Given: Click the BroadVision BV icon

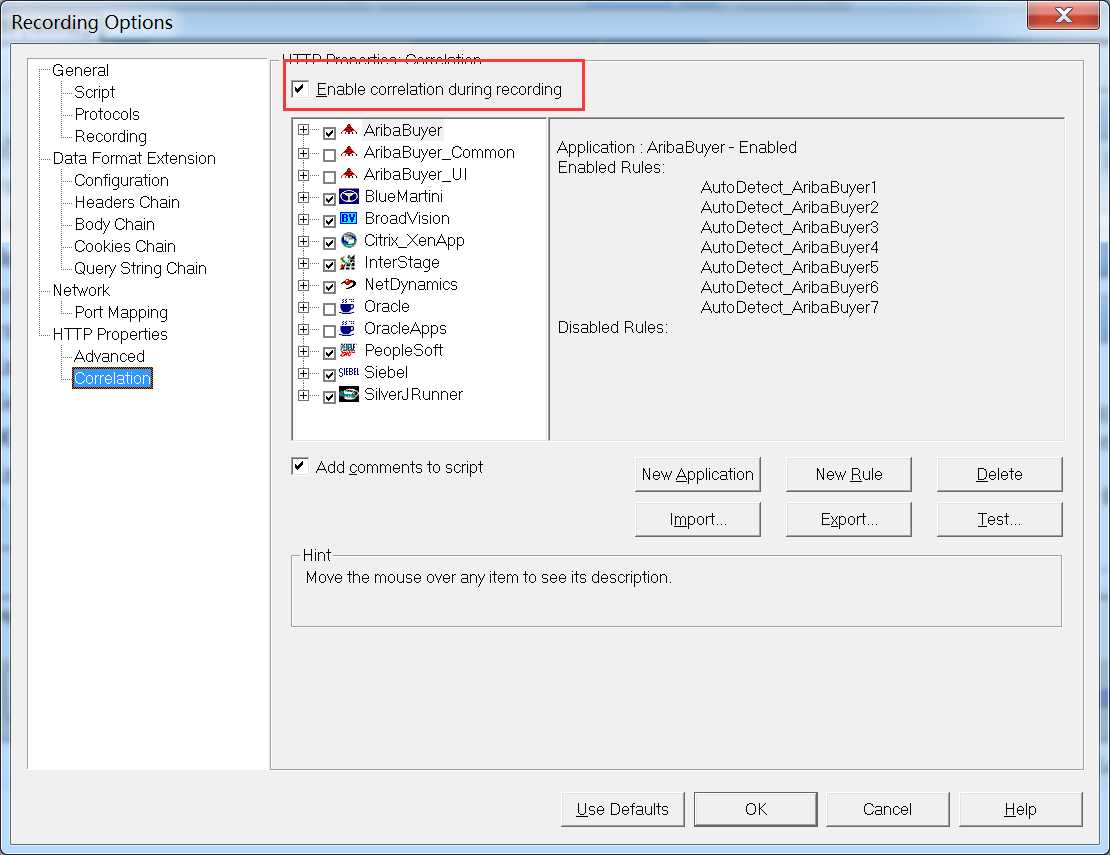Looking at the screenshot, I should coord(349,218).
